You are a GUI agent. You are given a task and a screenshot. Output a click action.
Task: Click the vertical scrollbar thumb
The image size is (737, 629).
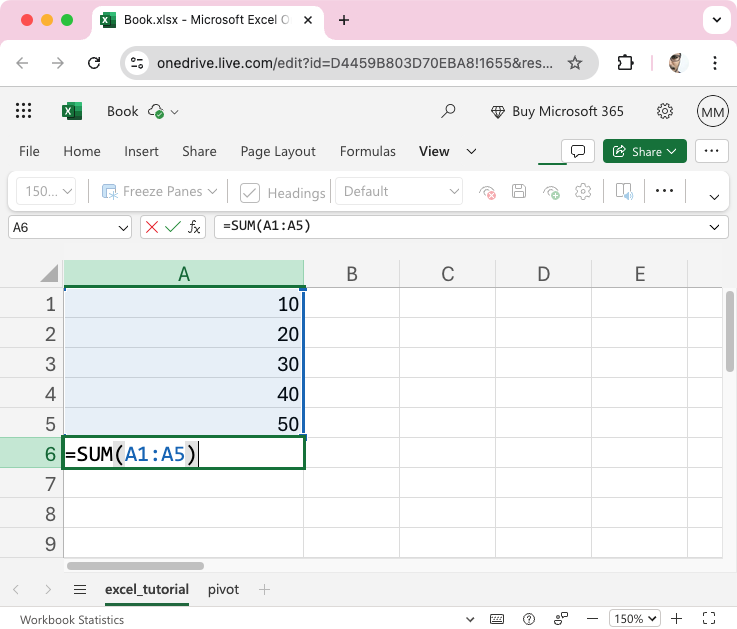(x=729, y=331)
